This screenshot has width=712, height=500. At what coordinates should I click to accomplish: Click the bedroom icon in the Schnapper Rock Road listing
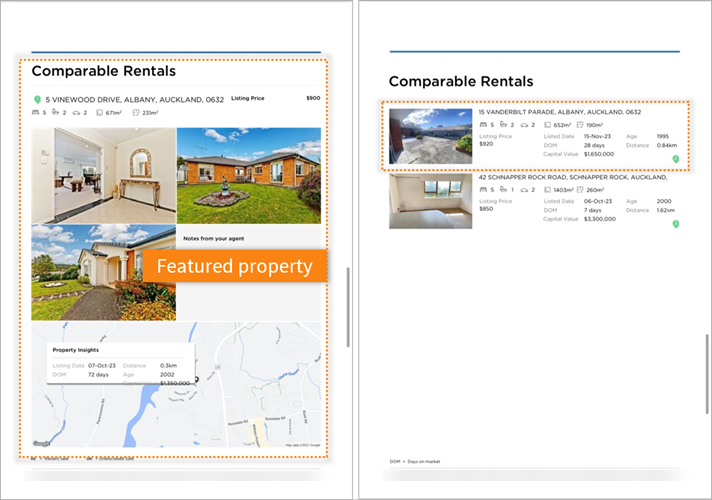click(x=483, y=189)
